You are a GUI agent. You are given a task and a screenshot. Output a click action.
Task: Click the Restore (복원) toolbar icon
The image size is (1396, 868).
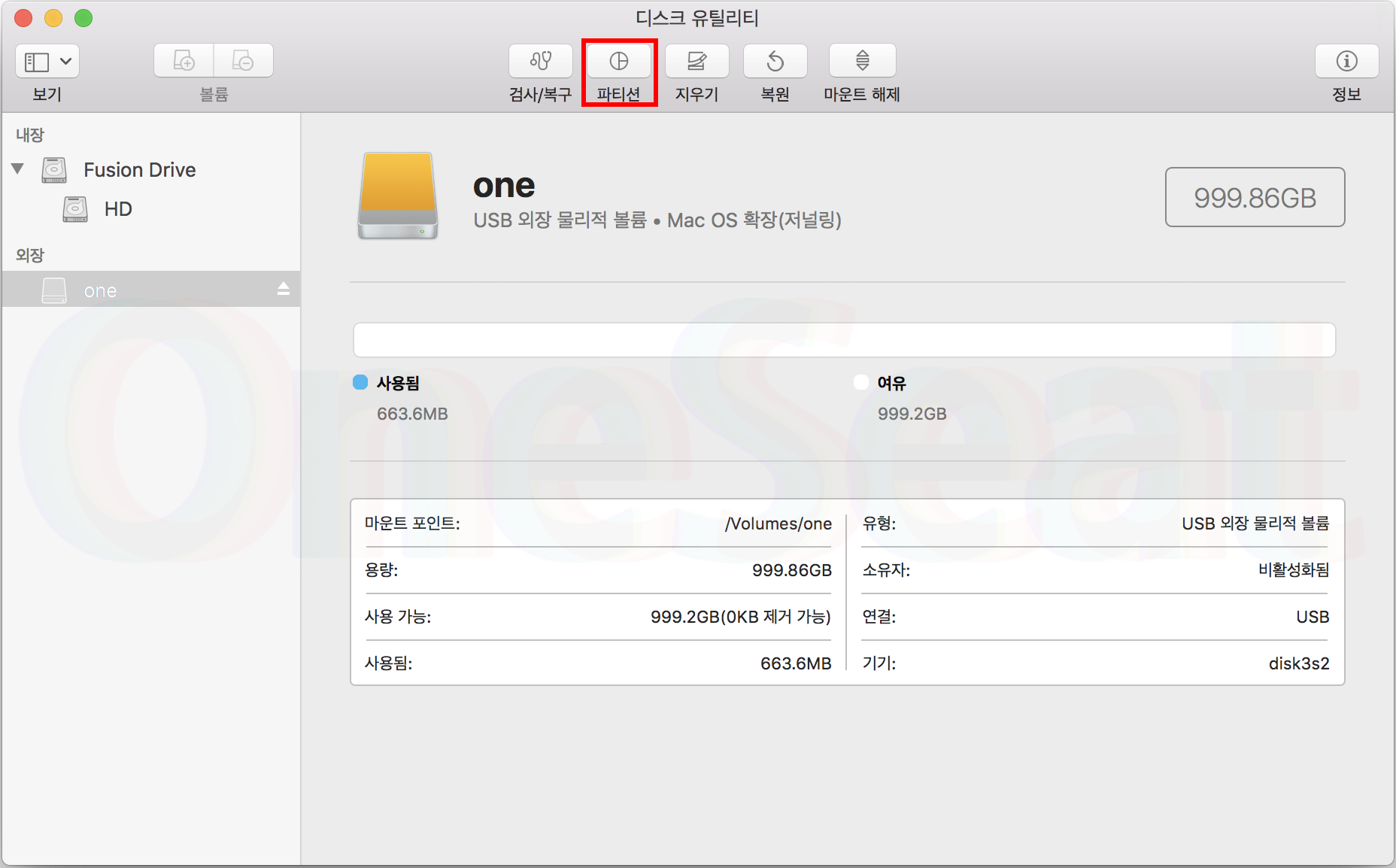[775, 61]
